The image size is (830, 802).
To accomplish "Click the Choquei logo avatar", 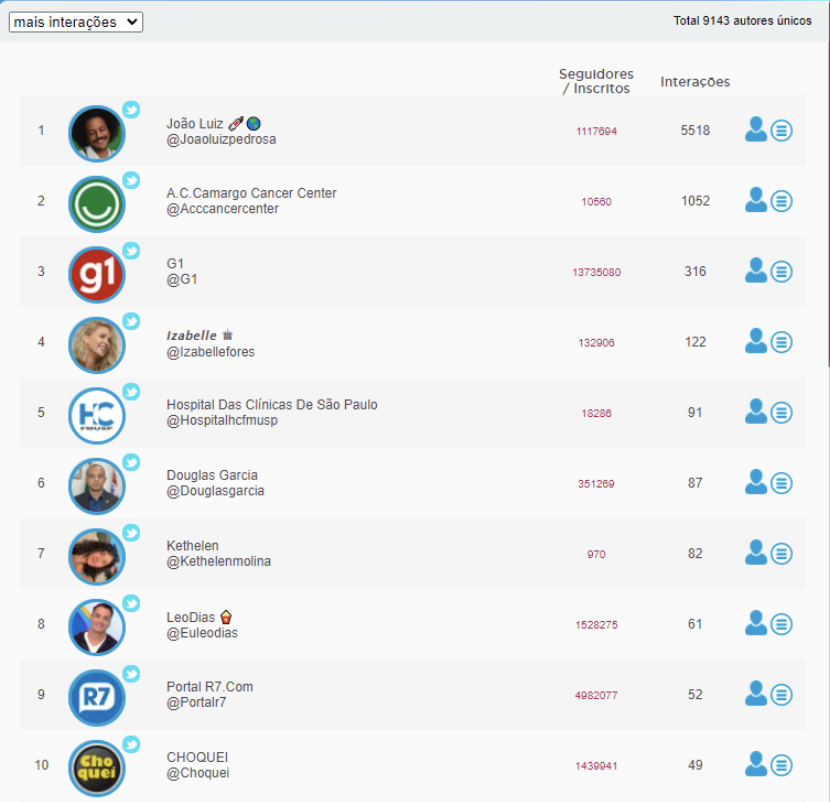I will point(96,767).
